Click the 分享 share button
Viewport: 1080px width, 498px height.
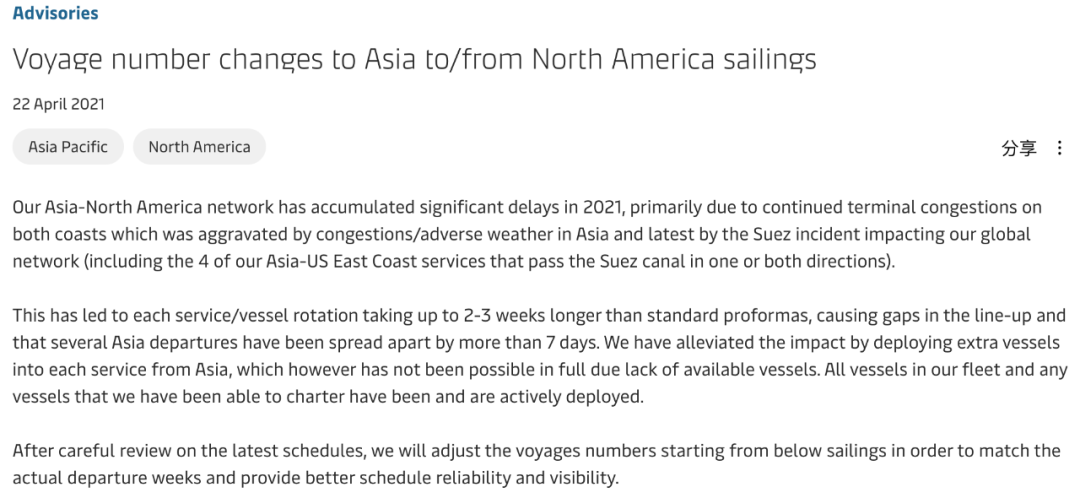pyautogui.click(x=1019, y=148)
